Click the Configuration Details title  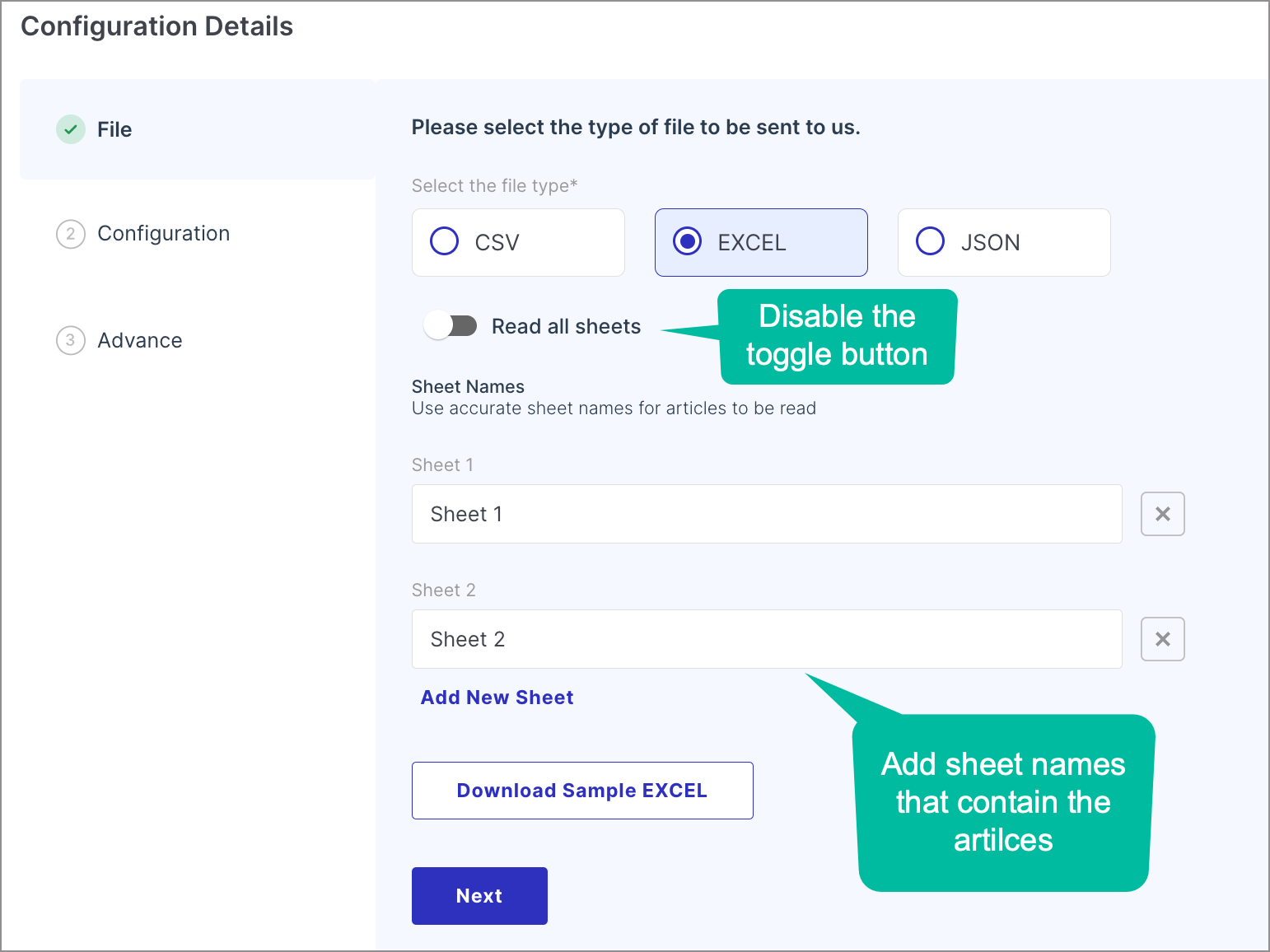coord(156,26)
